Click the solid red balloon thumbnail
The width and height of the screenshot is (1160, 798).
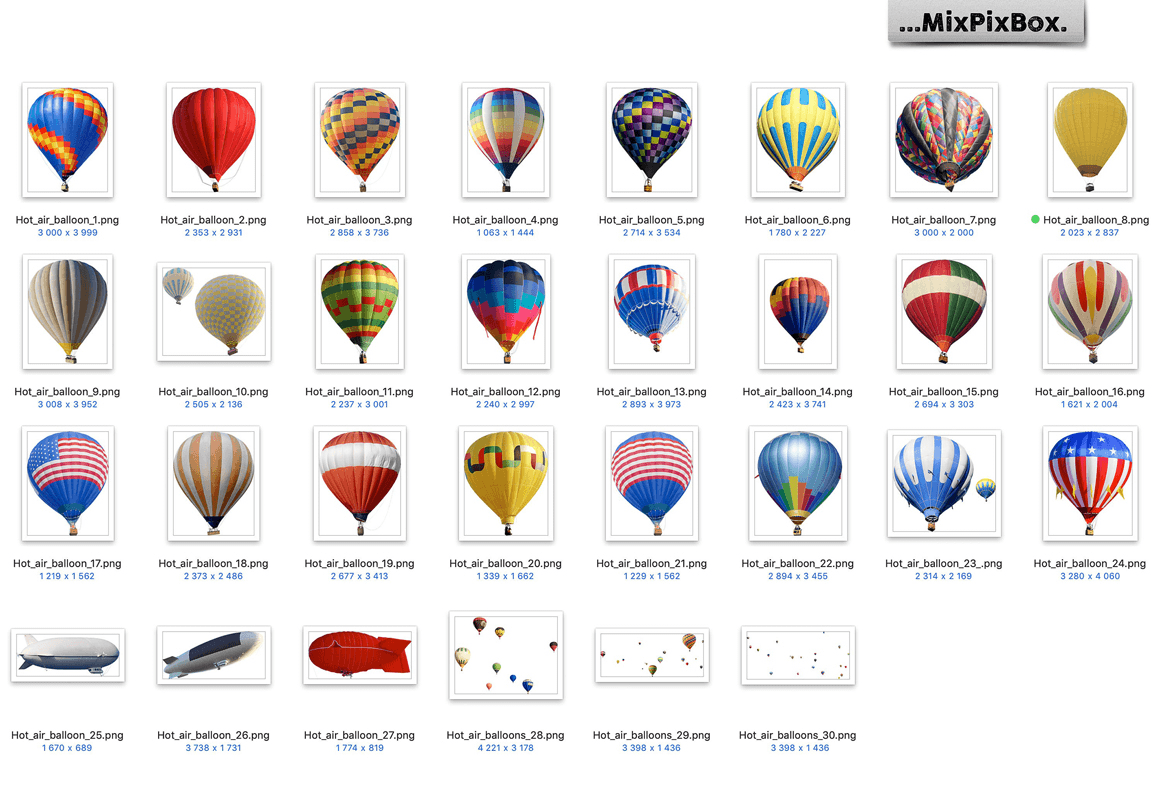tap(213, 140)
